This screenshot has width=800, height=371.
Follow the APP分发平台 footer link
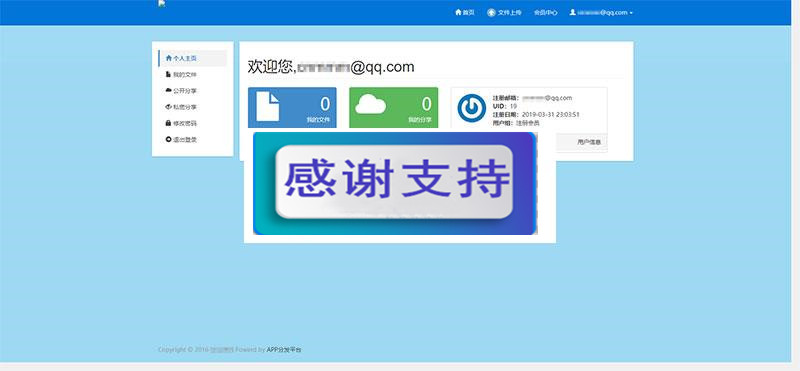pos(284,350)
